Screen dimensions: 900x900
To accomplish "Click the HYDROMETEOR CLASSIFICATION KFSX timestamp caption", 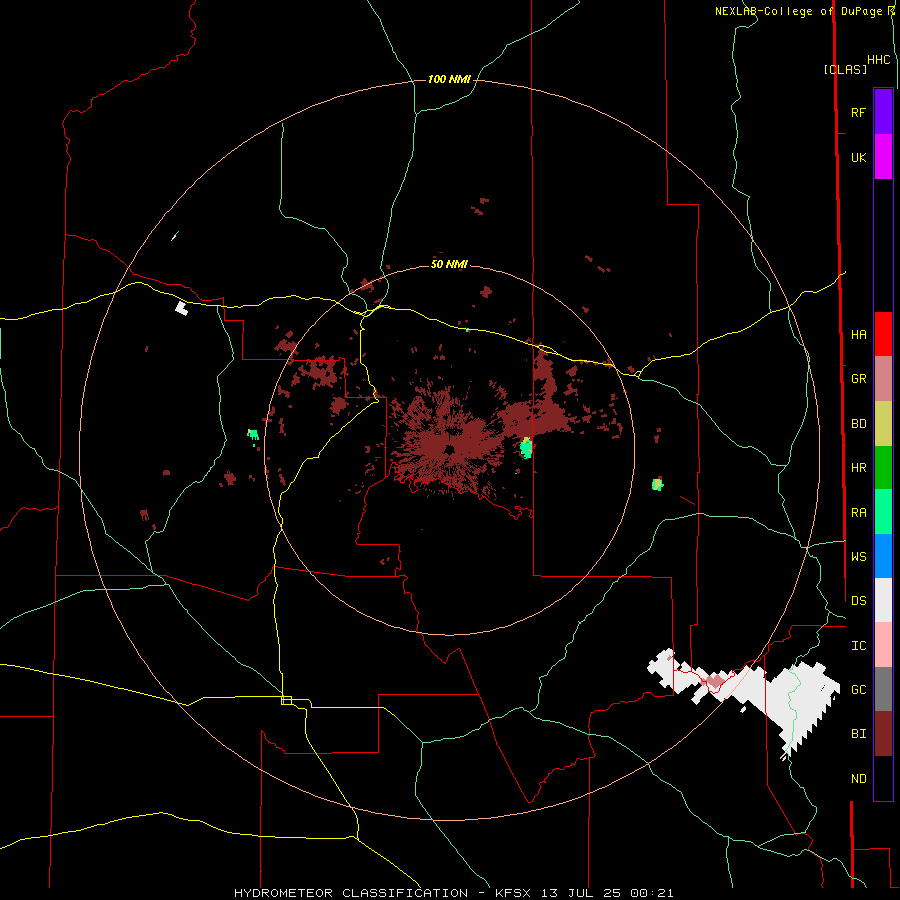I will pyautogui.click(x=453, y=893).
